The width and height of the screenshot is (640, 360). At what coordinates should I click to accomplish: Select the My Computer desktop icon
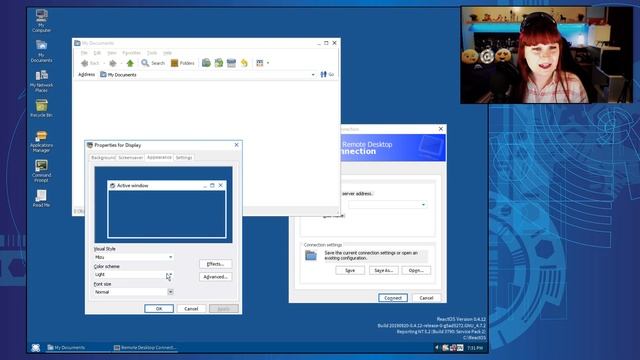42,20
